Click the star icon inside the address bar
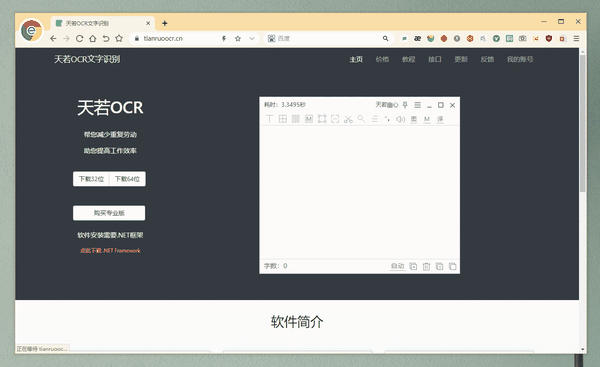The width and height of the screenshot is (600, 367). click(238, 39)
